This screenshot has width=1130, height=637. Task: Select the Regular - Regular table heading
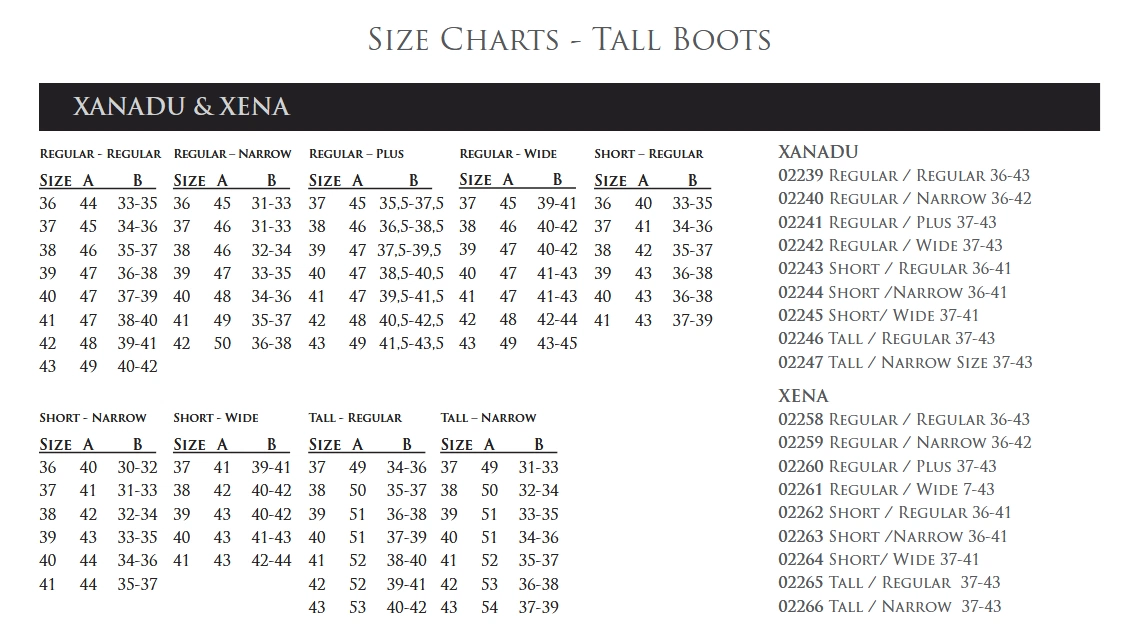pos(100,154)
